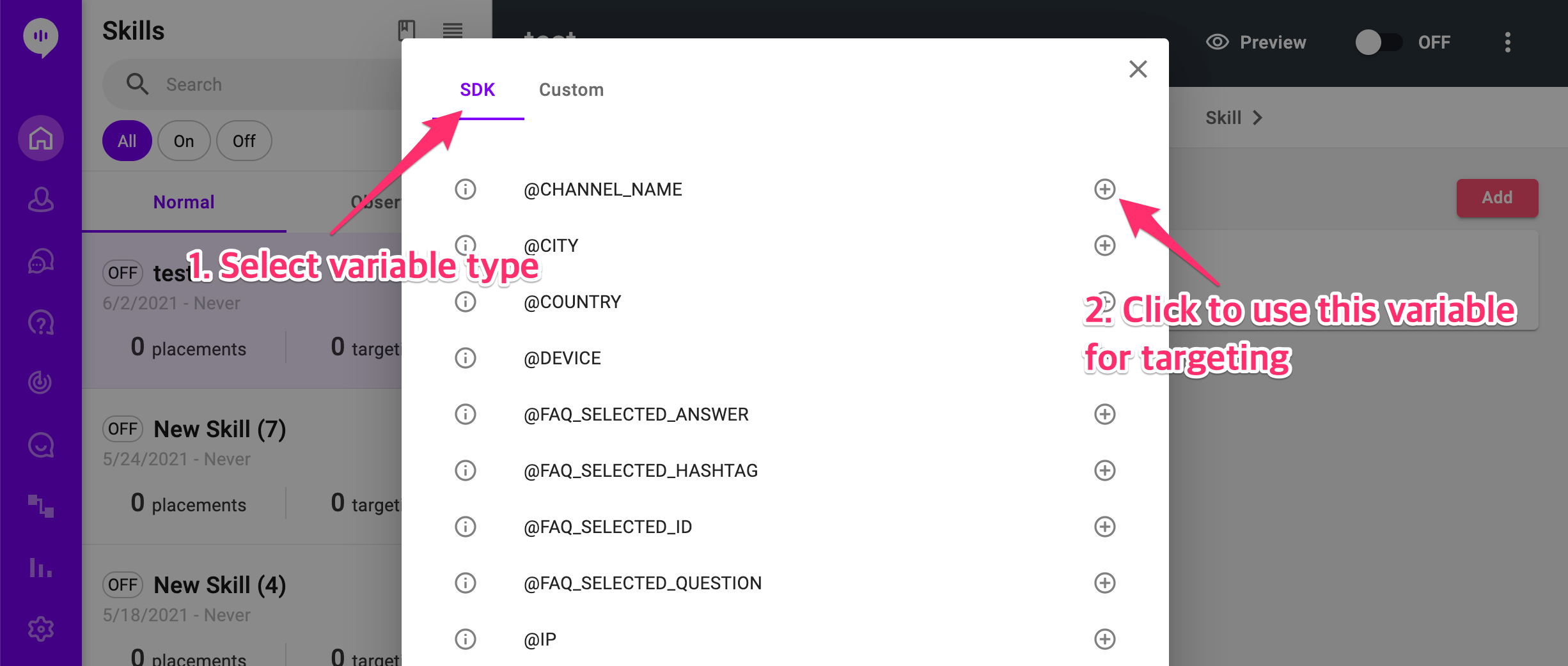Switch to the SDK variables tab
The image size is (1568, 666).
pyautogui.click(x=478, y=89)
